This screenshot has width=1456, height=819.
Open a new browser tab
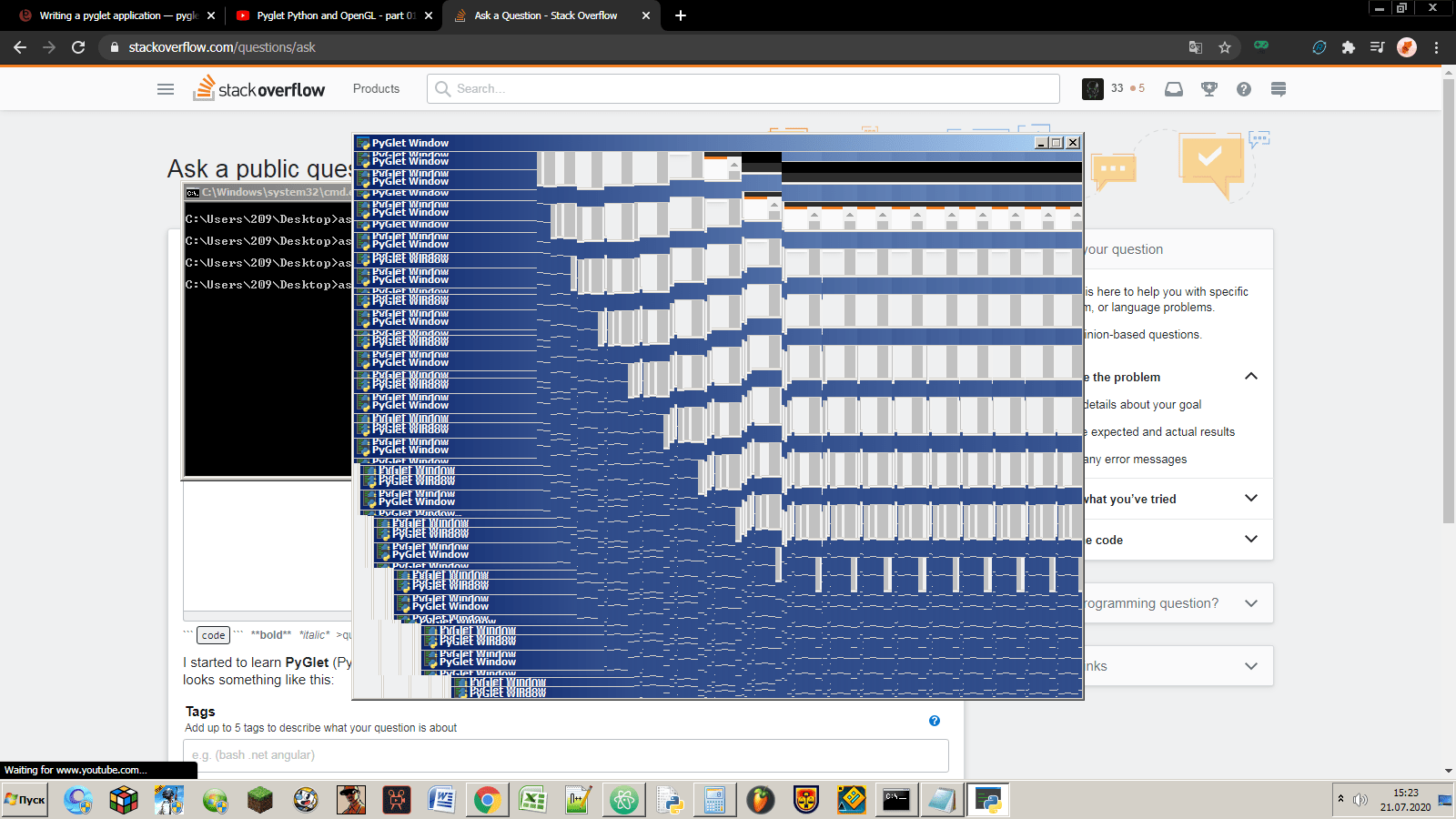pos(681,15)
